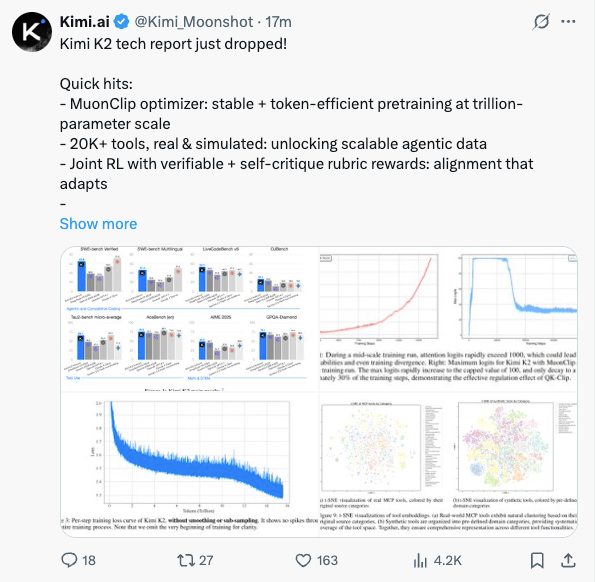Screen dimensions: 596x582
Task: Open the benchmark bar charts image
Action: [x=190, y=319]
